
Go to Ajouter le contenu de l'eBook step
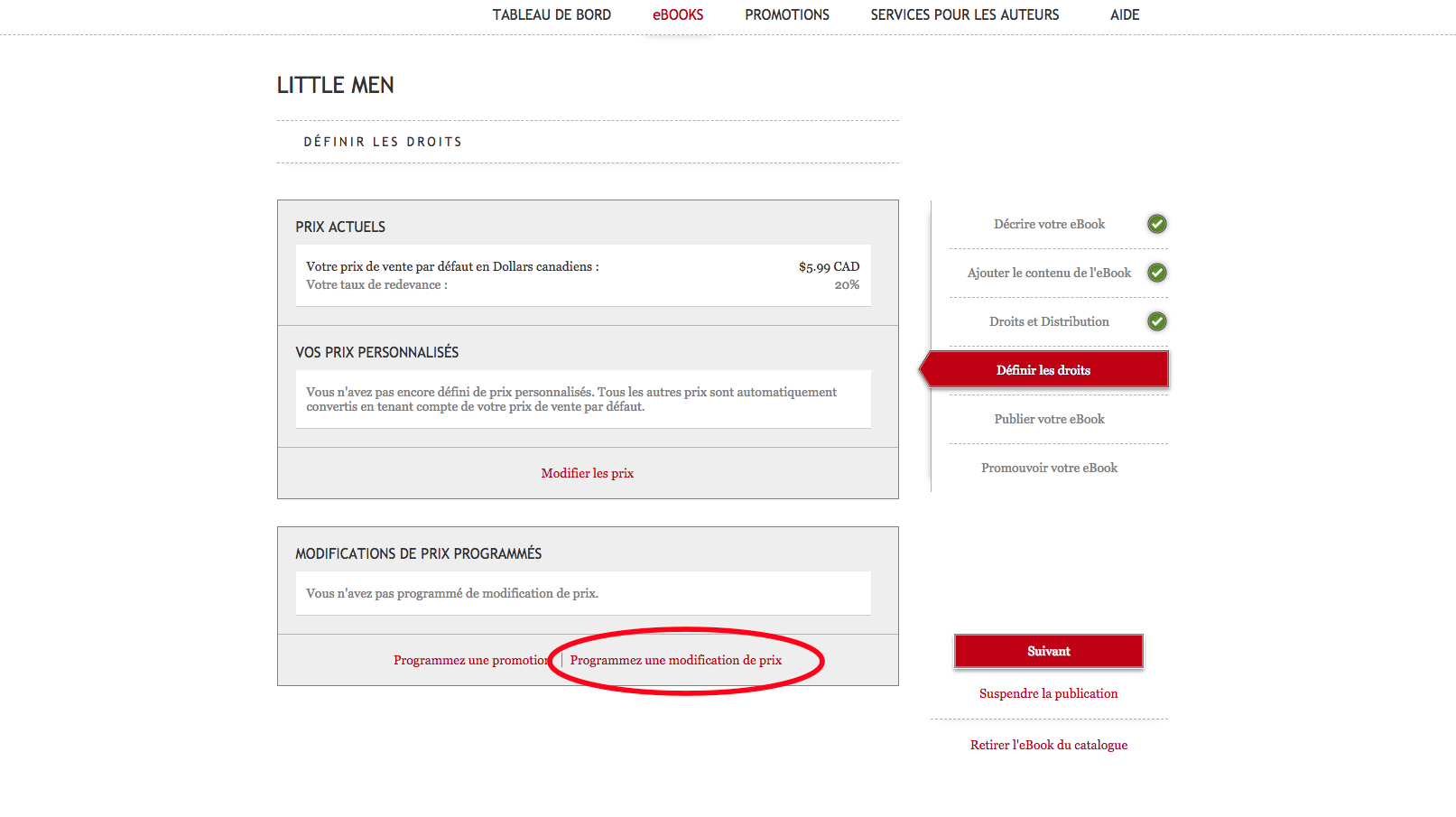1049,273
